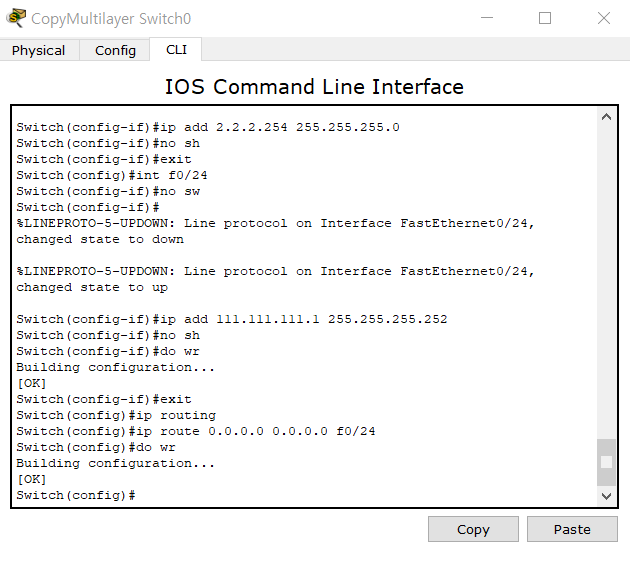Click 'changed state to up' text

[92, 287]
